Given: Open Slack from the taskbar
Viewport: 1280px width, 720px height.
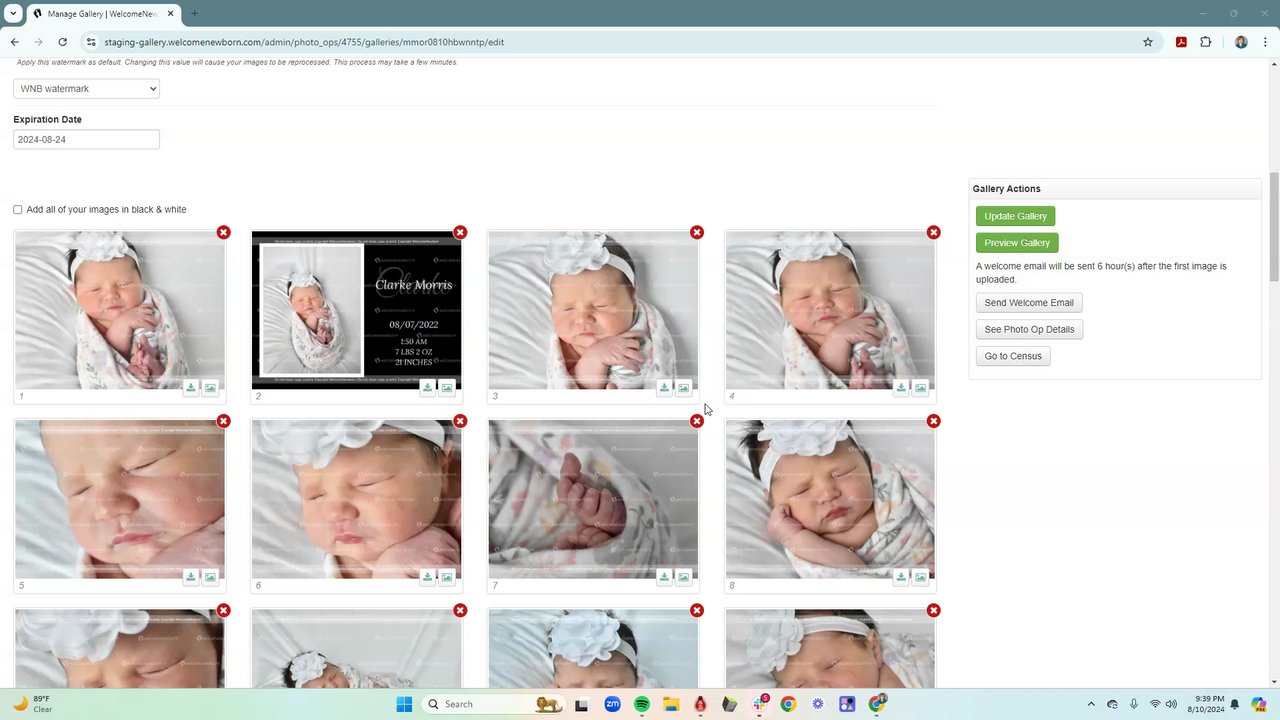Looking at the screenshot, I should point(759,704).
